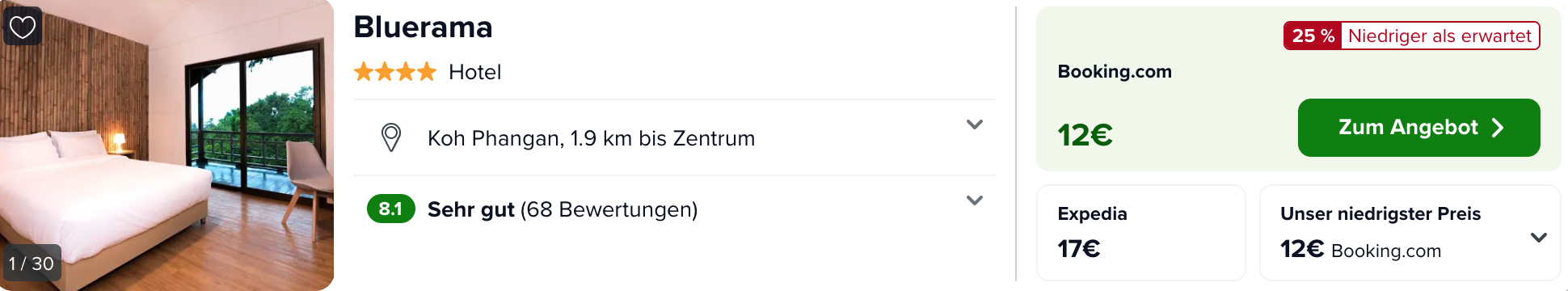The image size is (1568, 291).
Task: Open the Bluerama hotel title
Action: (423, 27)
